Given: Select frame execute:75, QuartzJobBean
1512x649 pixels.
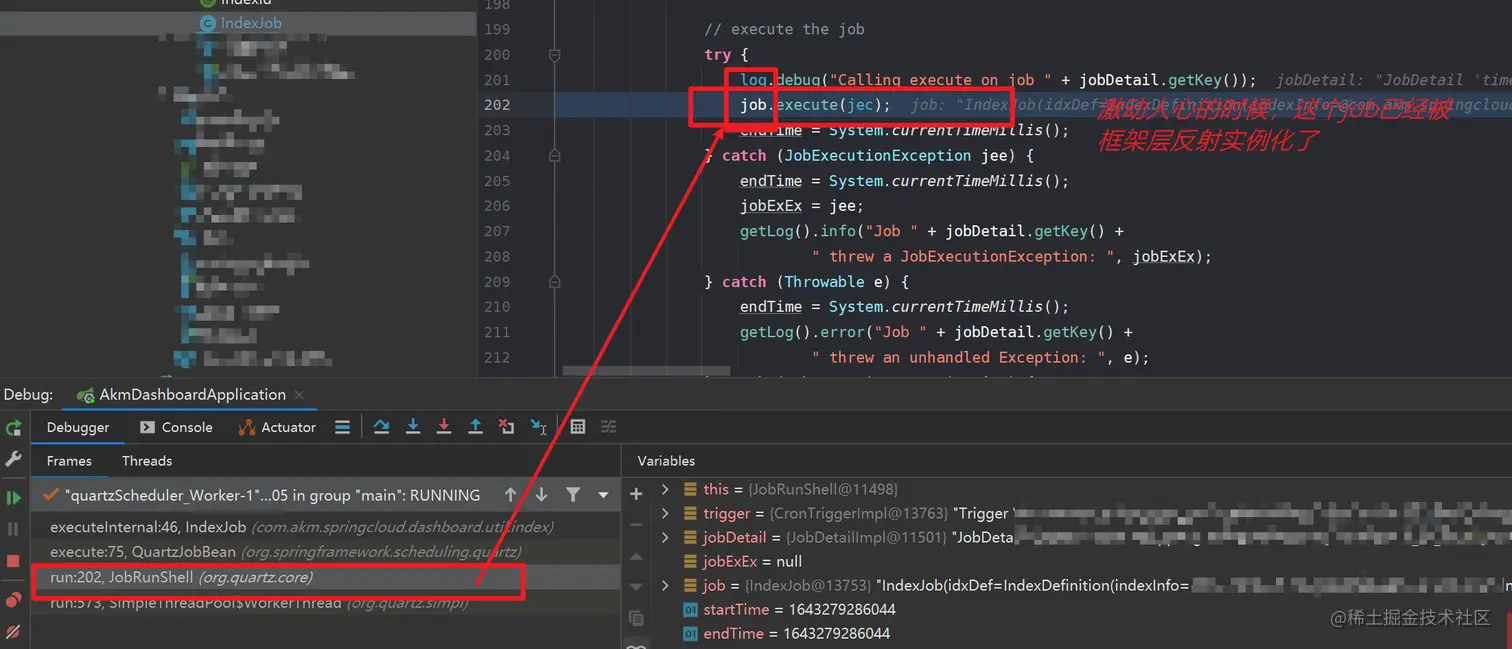Looking at the screenshot, I should click(325, 552).
